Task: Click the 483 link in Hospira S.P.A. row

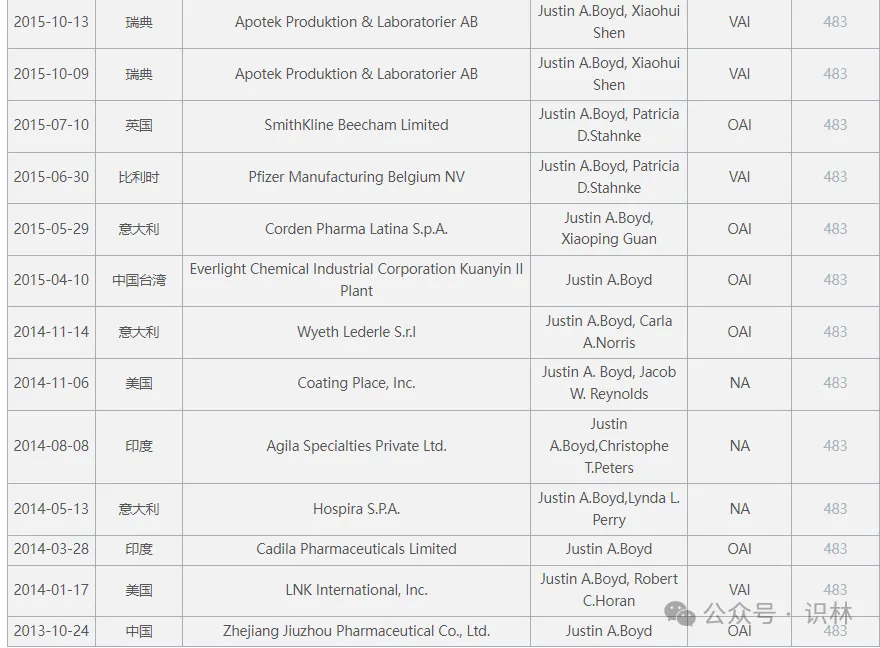Action: tap(835, 509)
